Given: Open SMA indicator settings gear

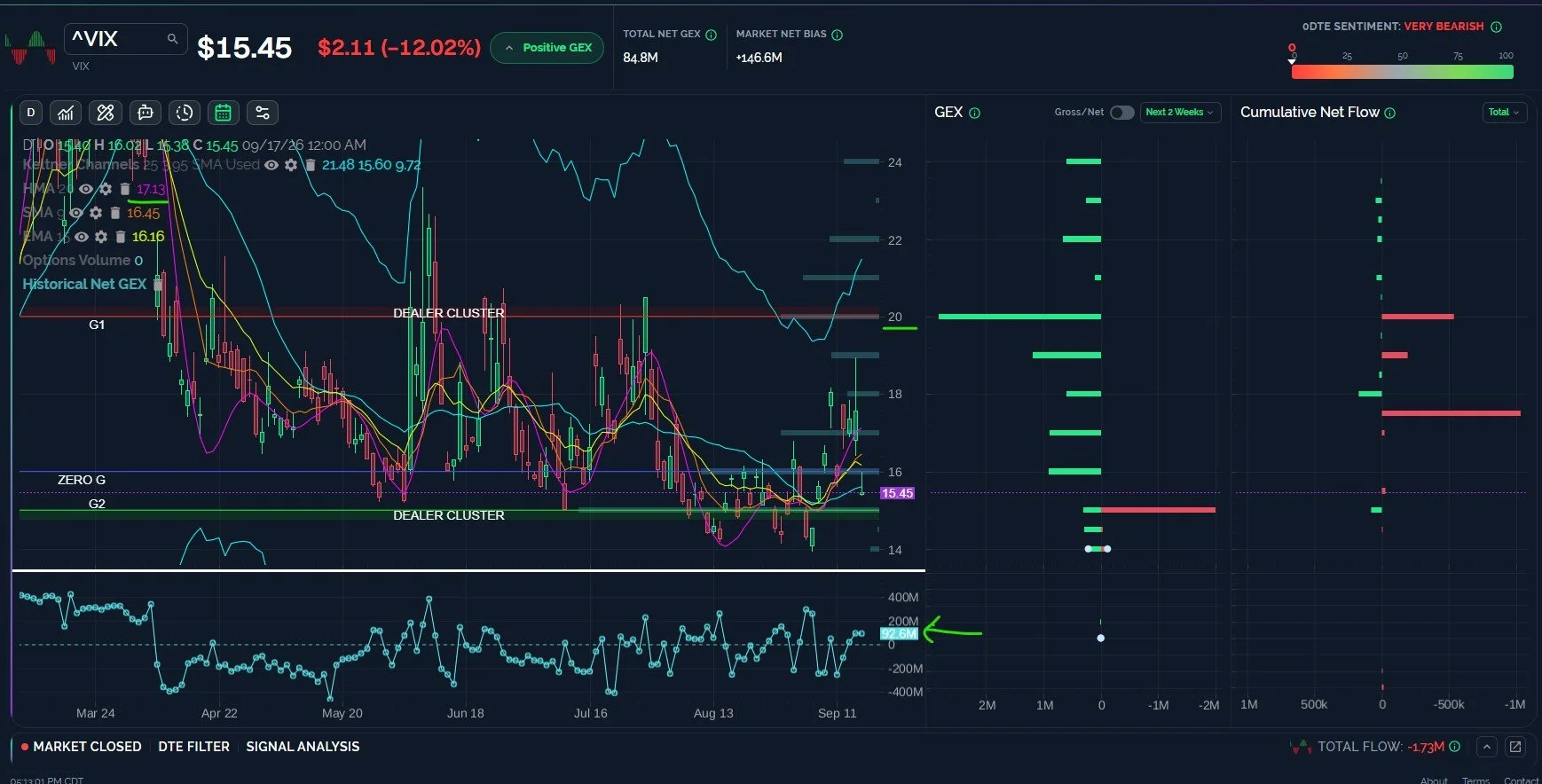Looking at the screenshot, I should (x=96, y=213).
